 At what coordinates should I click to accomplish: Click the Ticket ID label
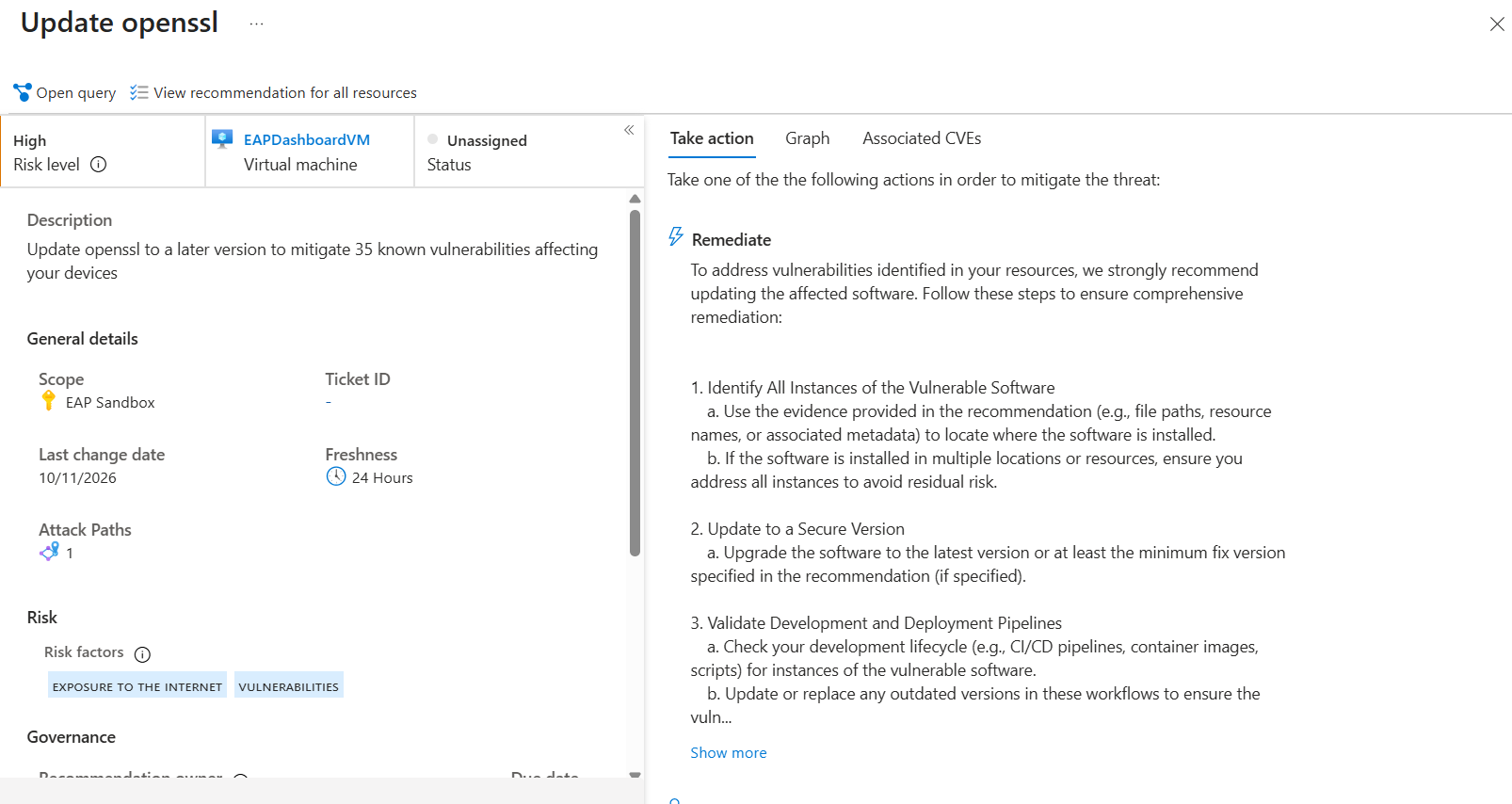click(358, 379)
